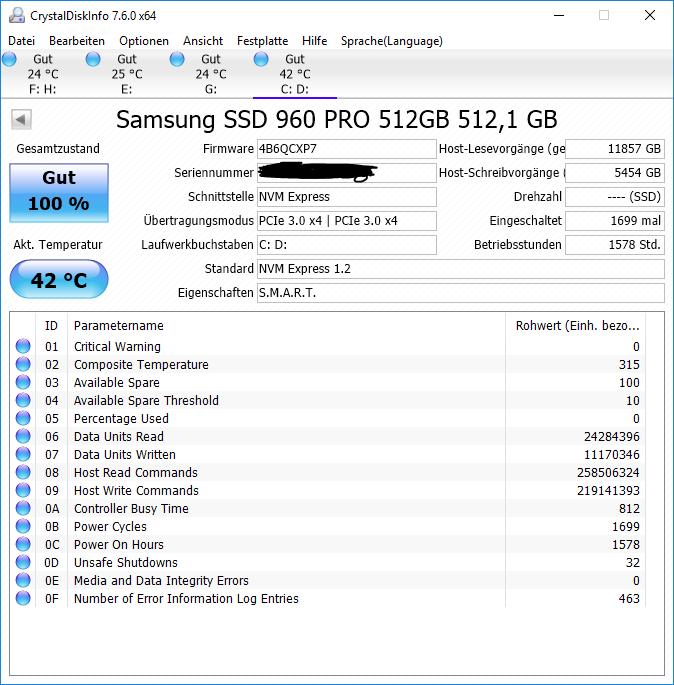Select the G: disk status orb

[x=177, y=59]
